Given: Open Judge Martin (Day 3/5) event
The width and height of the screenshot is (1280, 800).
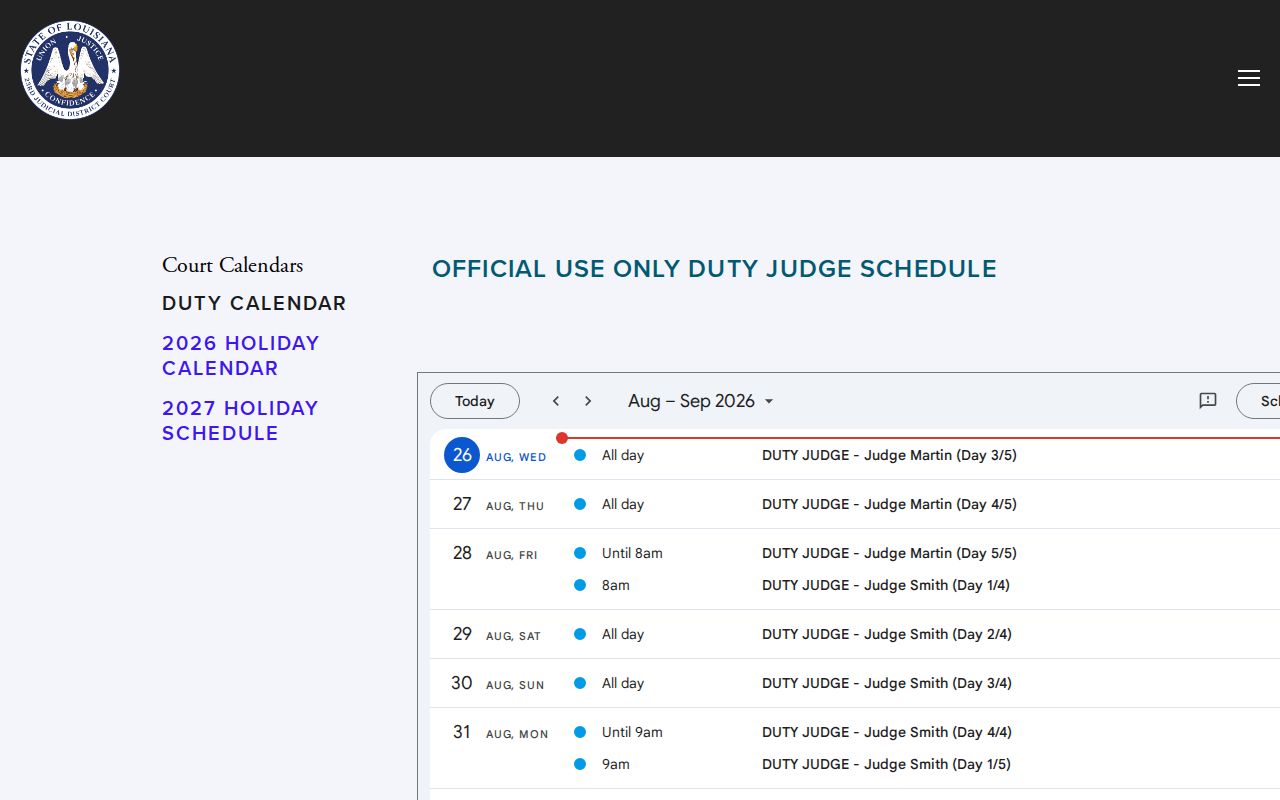Looking at the screenshot, I should [889, 455].
